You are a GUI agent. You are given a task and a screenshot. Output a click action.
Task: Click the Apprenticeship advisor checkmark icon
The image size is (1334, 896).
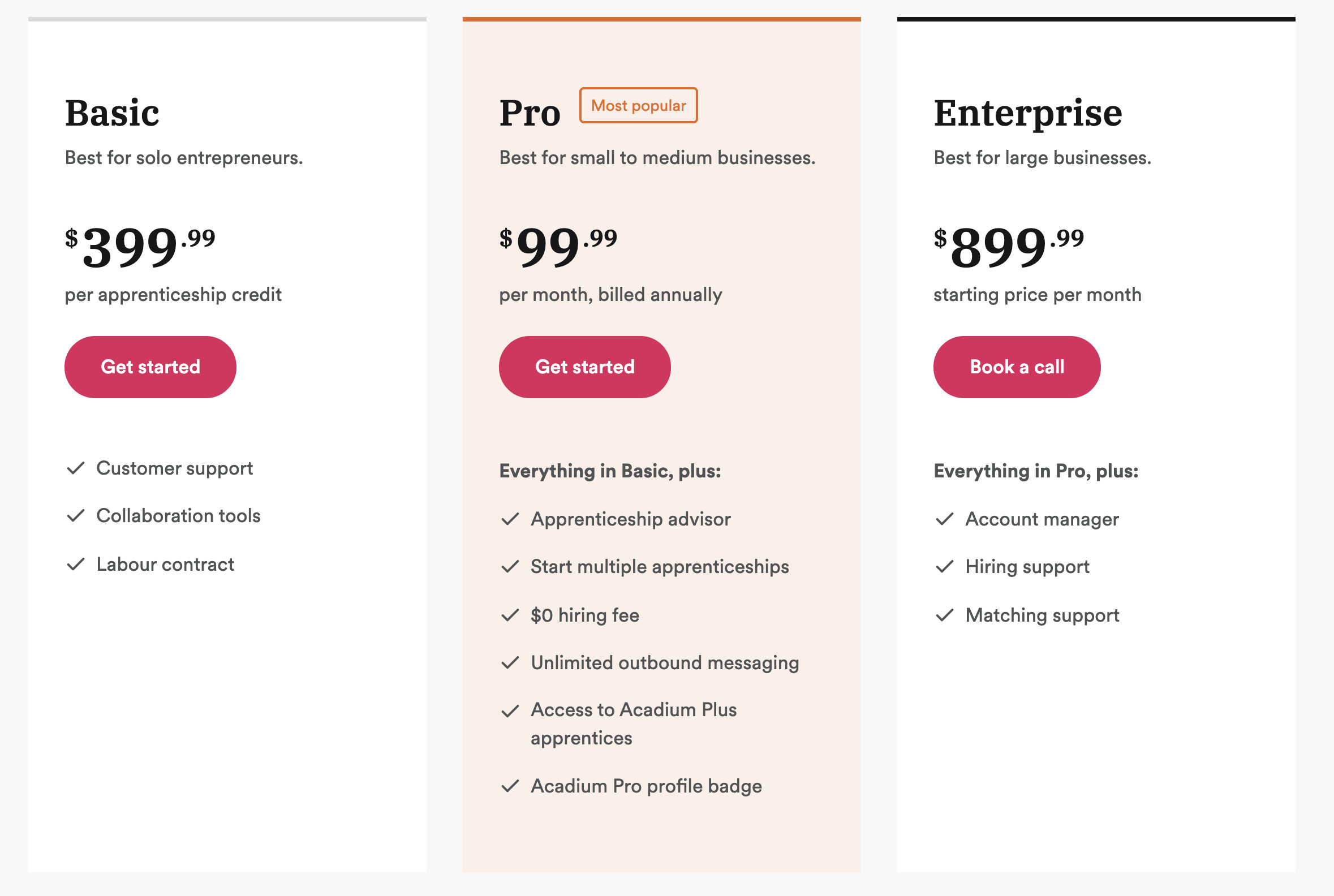[510, 519]
